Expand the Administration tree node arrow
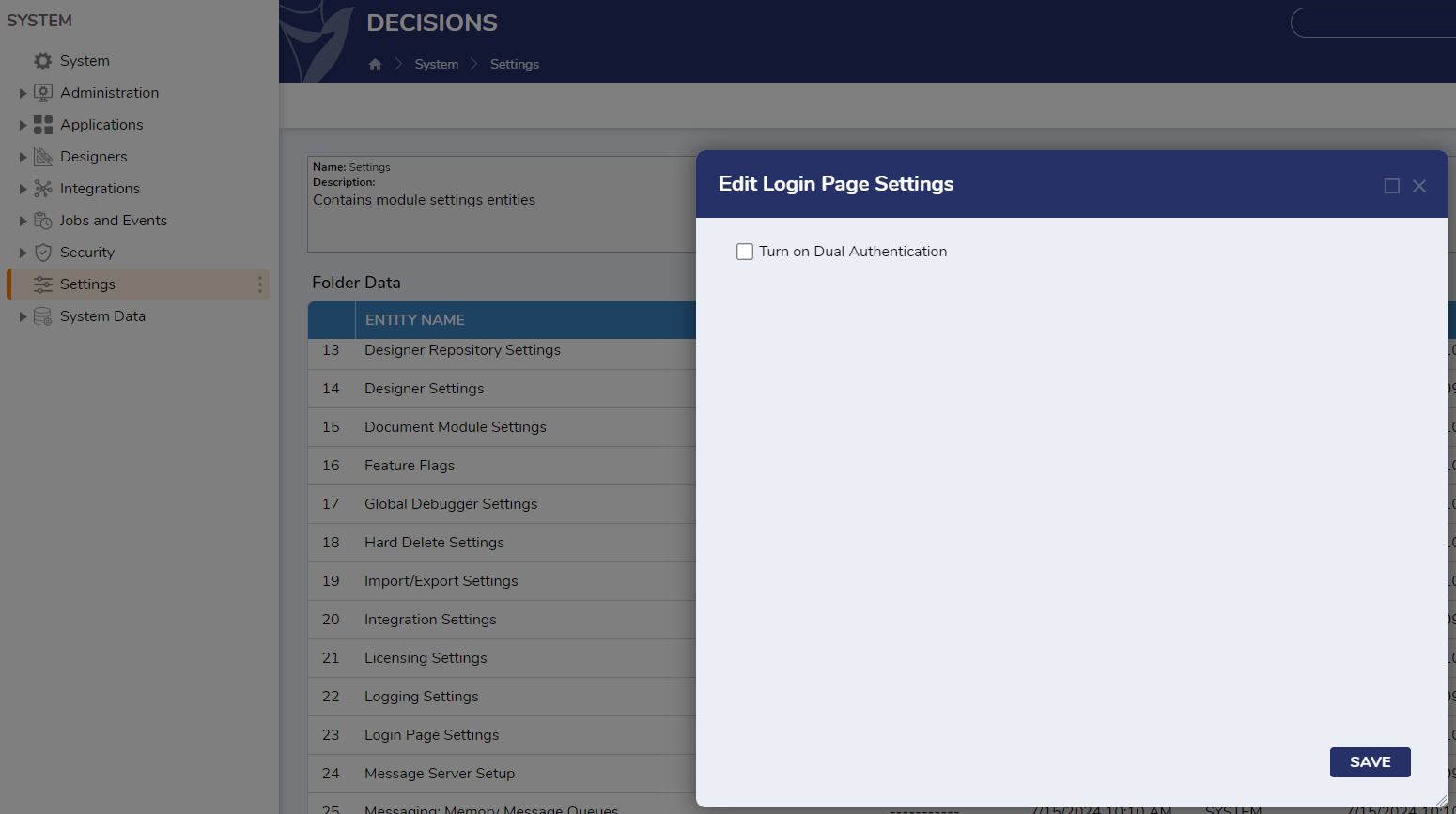The image size is (1456, 814). click(x=23, y=93)
